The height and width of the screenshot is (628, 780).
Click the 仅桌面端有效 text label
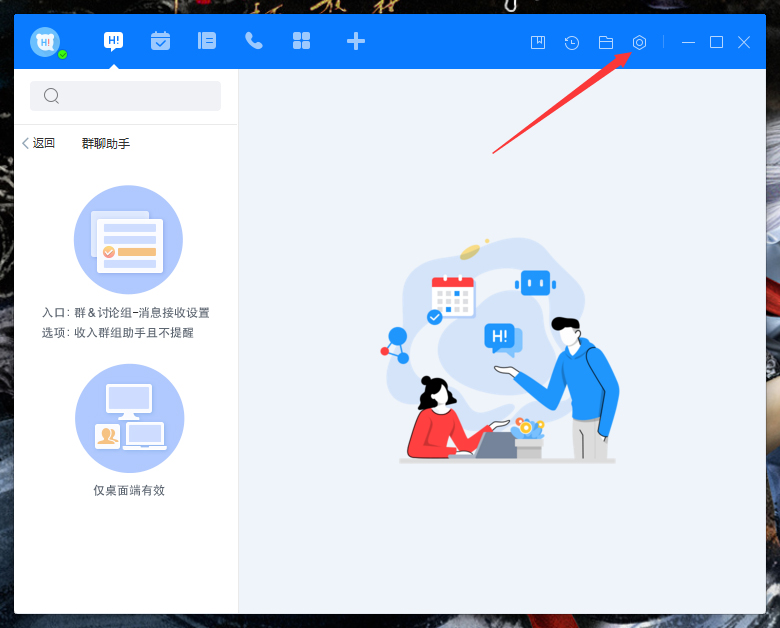click(129, 490)
